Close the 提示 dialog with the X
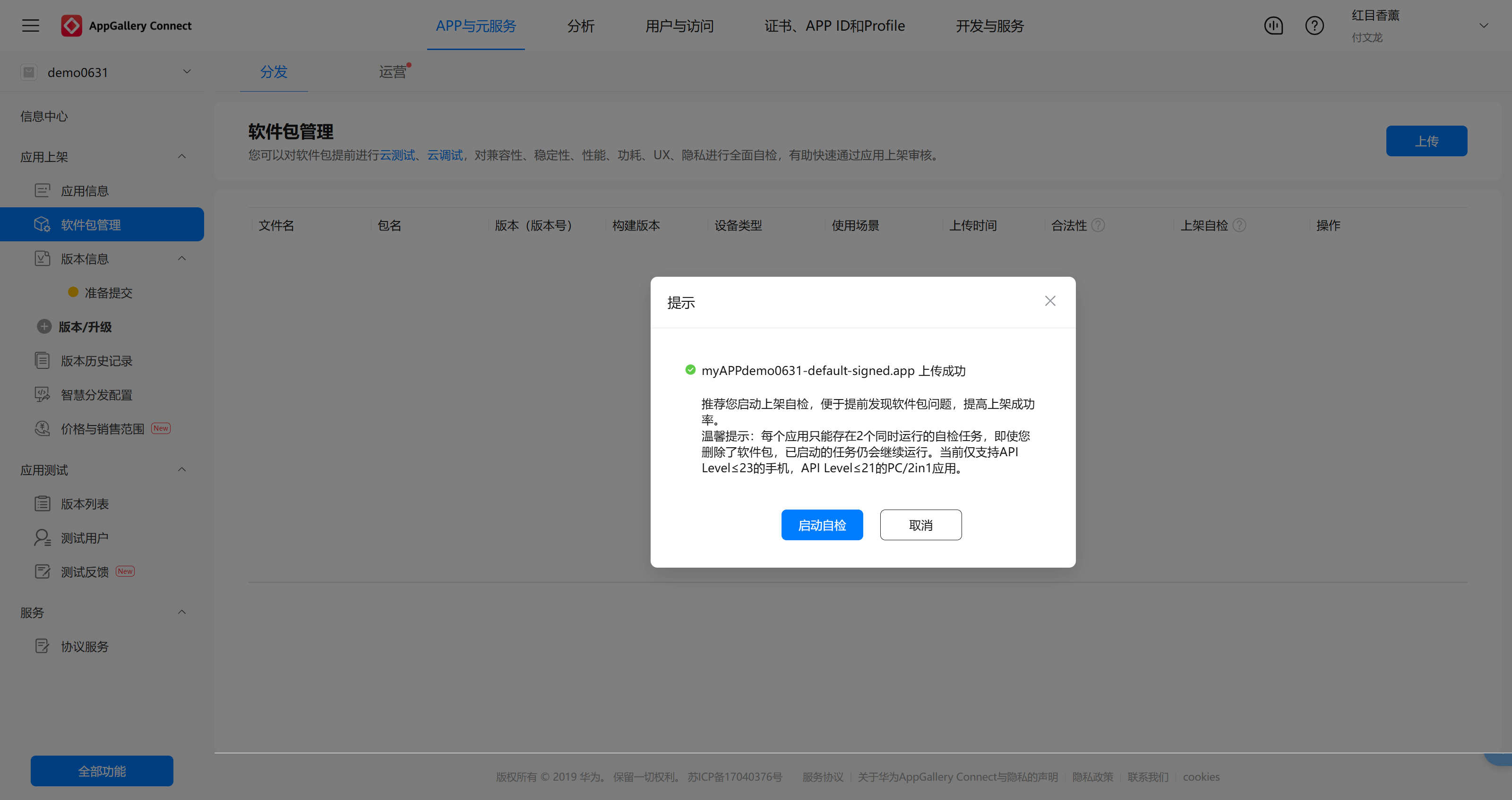 click(x=1050, y=301)
